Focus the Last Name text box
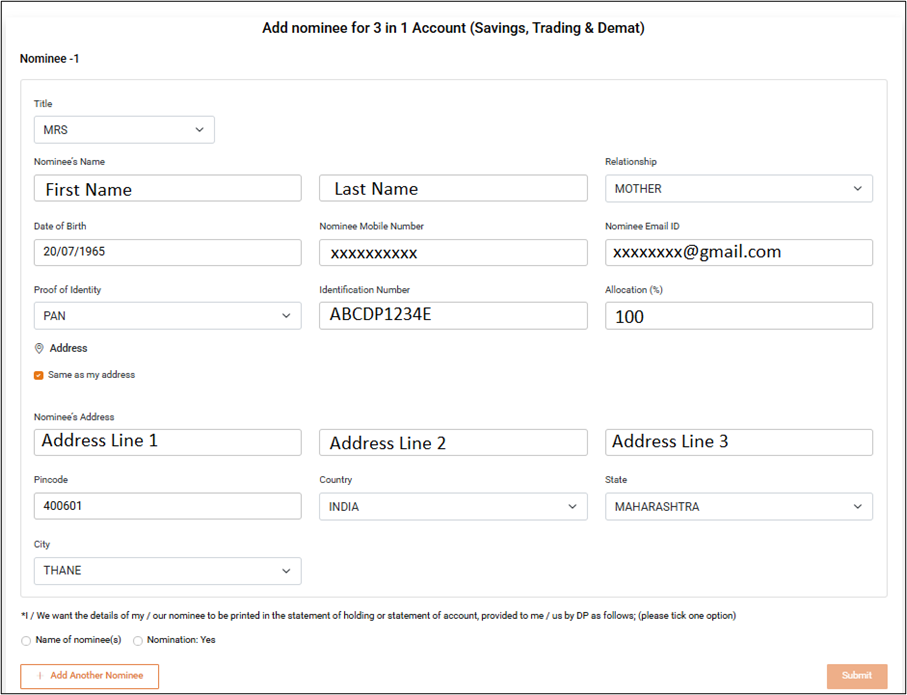Image resolution: width=907 pixels, height=695 pixels. [453, 189]
